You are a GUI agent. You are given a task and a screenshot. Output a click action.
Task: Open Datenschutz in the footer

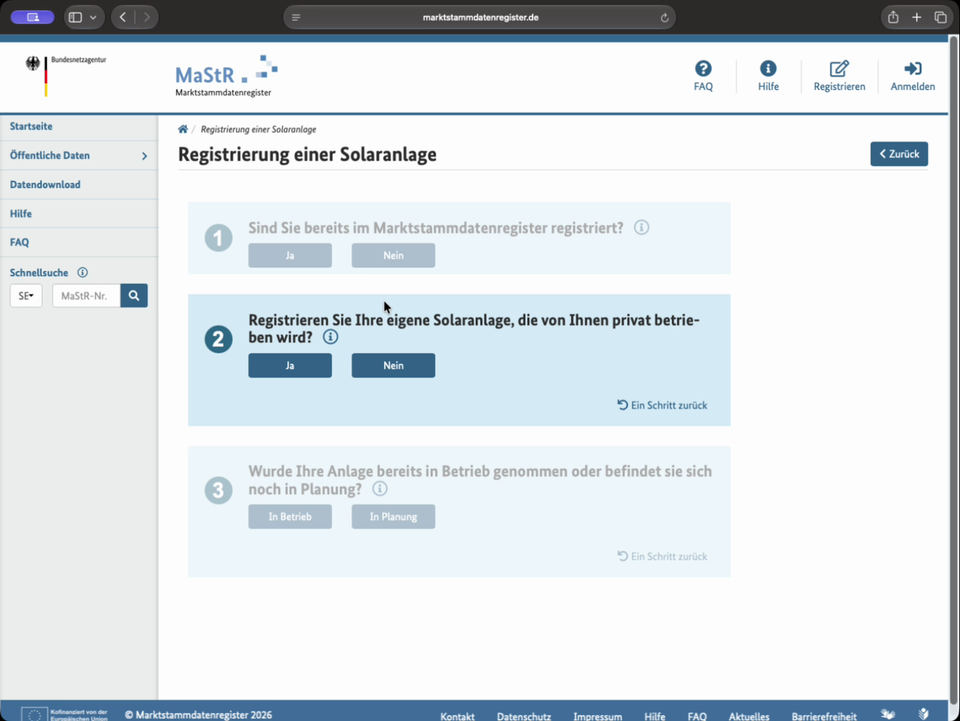[x=523, y=716]
